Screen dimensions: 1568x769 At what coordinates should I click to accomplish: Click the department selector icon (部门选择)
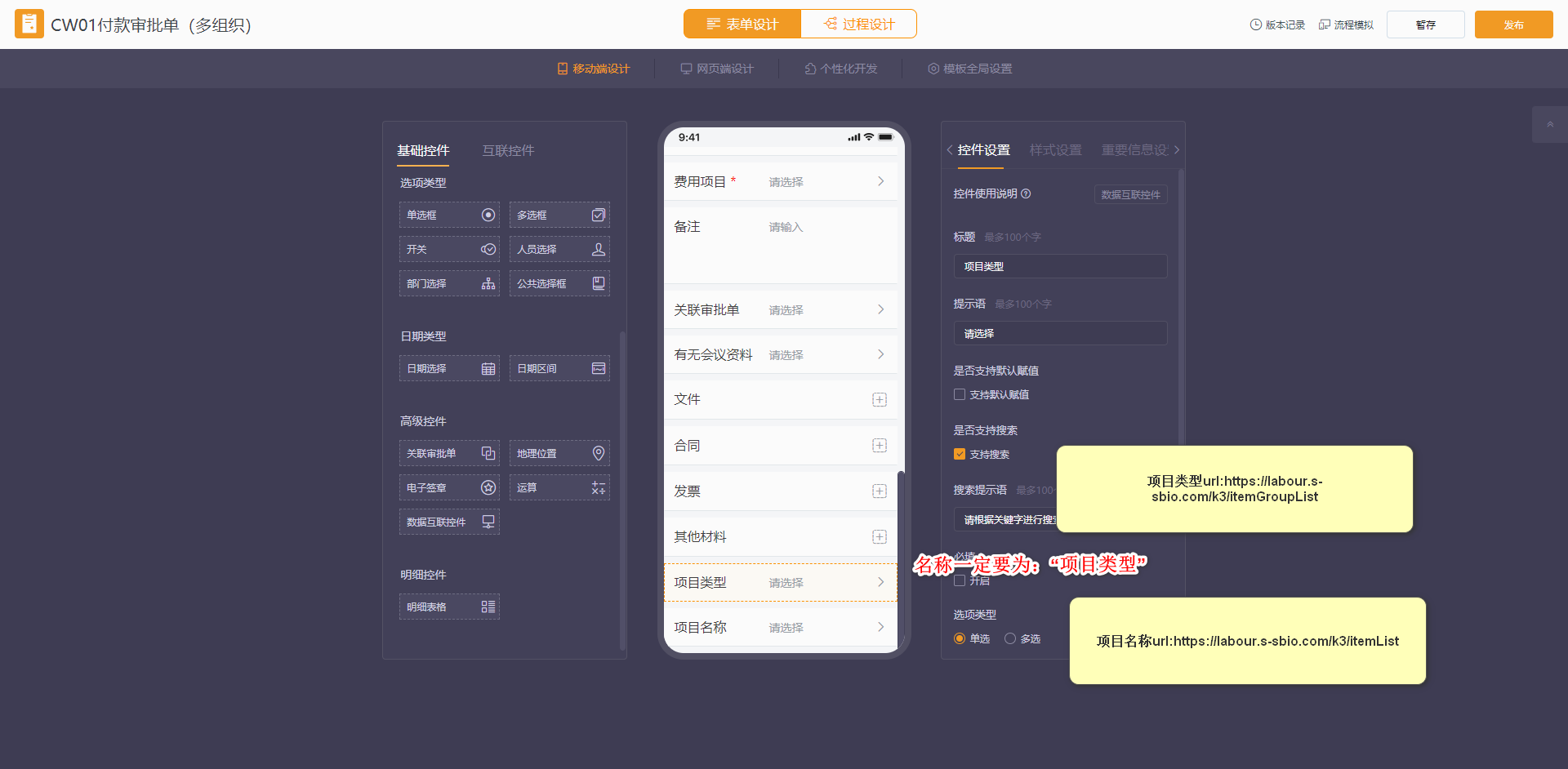pyautogui.click(x=488, y=283)
